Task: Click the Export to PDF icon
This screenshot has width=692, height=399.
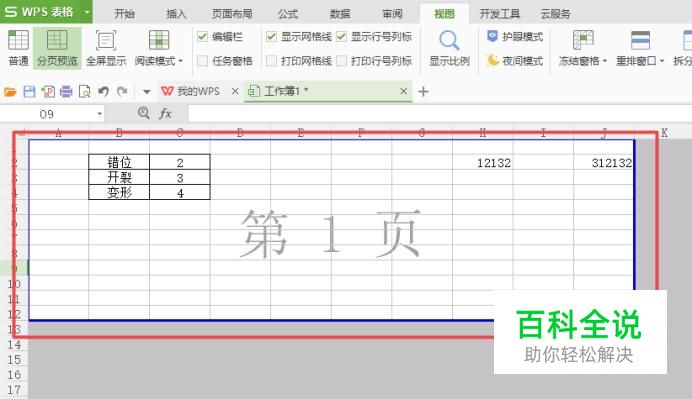Action: point(48,91)
